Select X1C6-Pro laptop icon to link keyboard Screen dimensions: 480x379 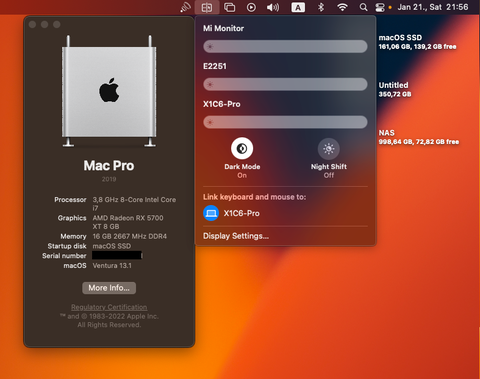click(x=211, y=213)
